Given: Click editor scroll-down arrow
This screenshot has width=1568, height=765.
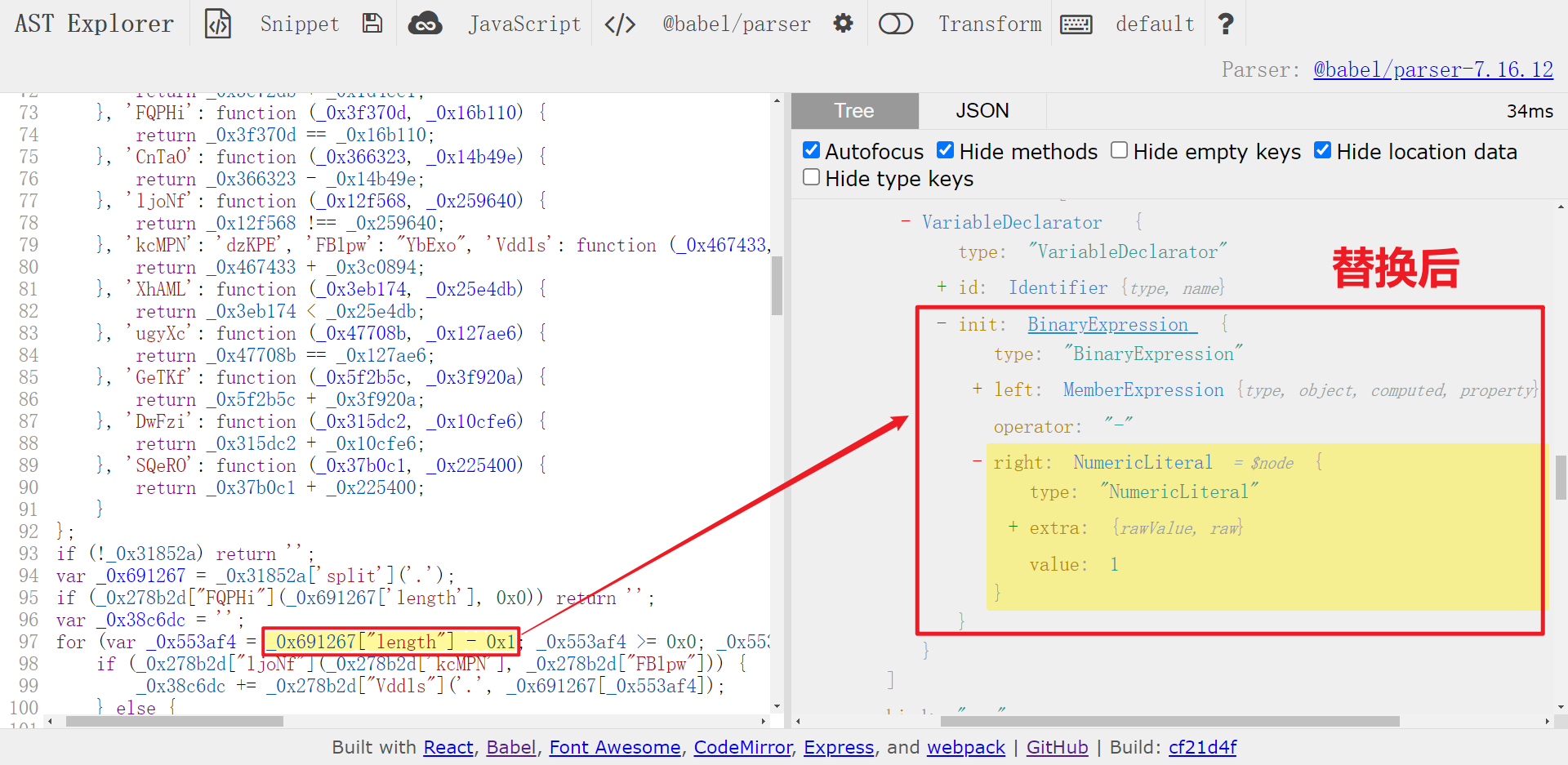Looking at the screenshot, I should point(777,706).
